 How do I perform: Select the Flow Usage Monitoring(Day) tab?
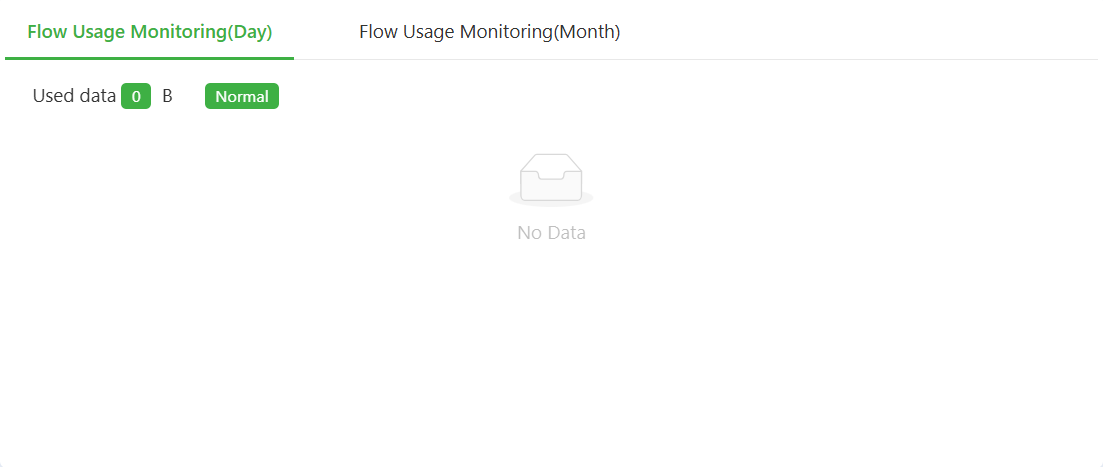(150, 32)
